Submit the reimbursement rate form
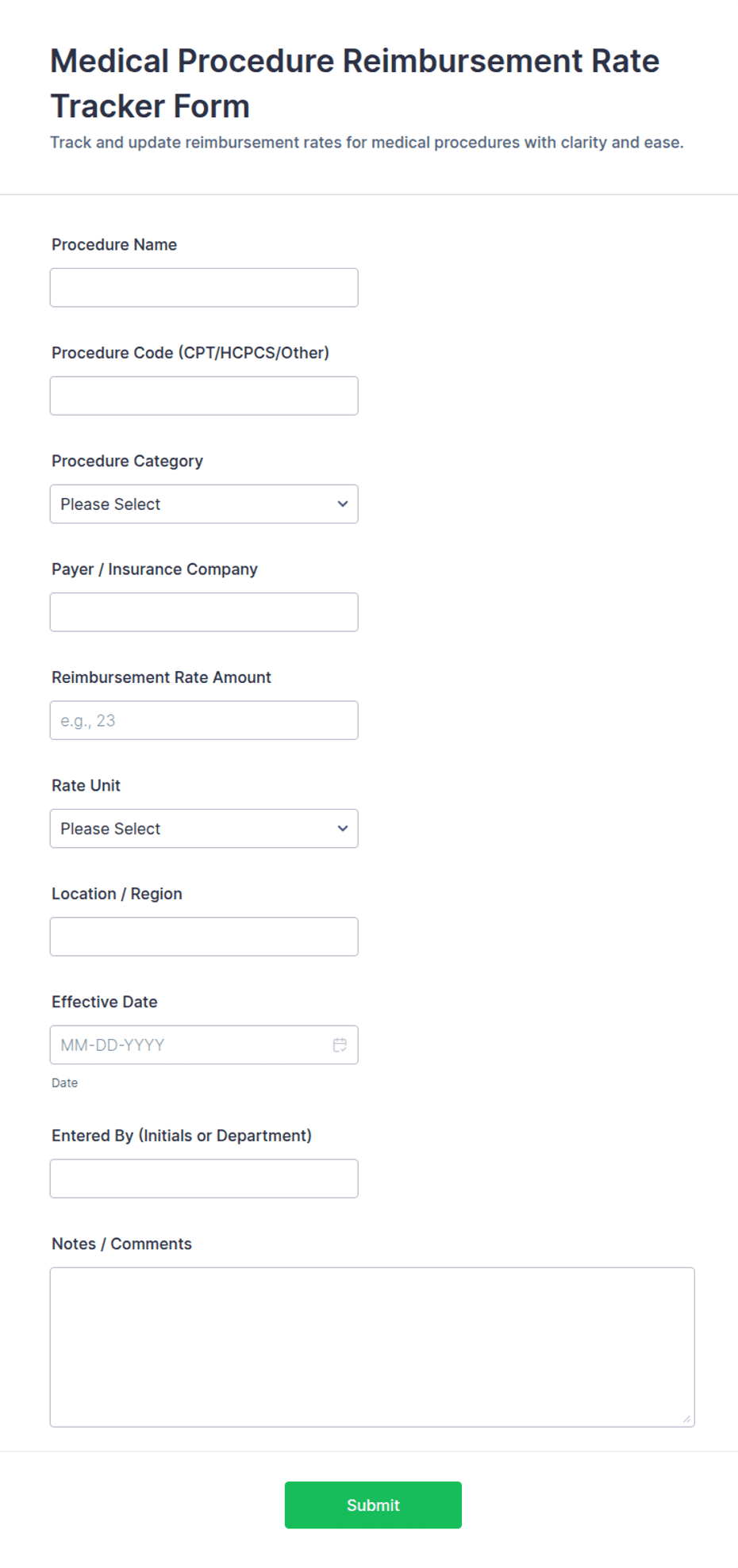This screenshot has height=1568, width=738. 373,1505
